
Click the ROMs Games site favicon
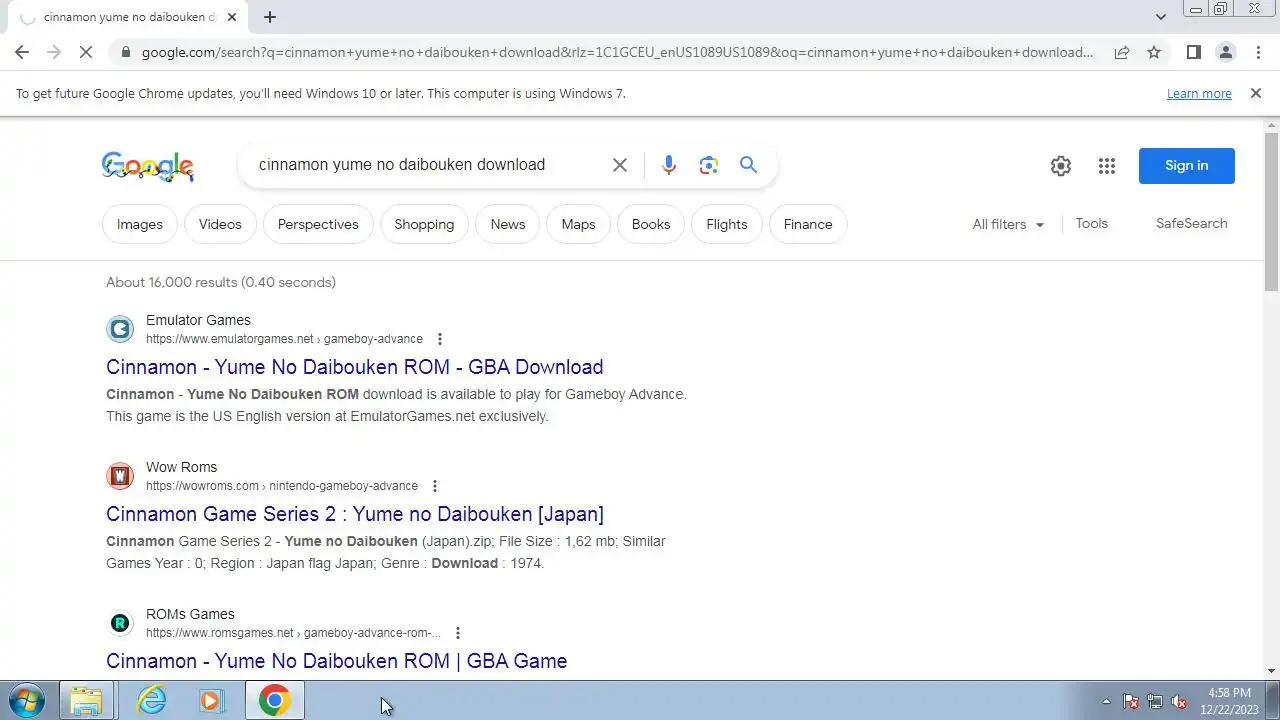(120, 623)
